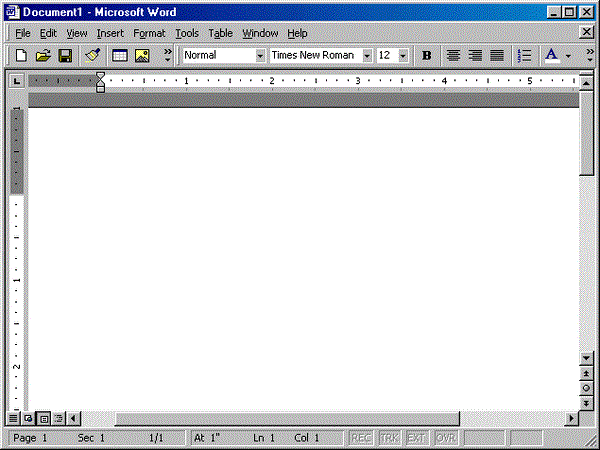Click the 1/1 page count in status bar
The image size is (600, 450).
coord(156,438)
